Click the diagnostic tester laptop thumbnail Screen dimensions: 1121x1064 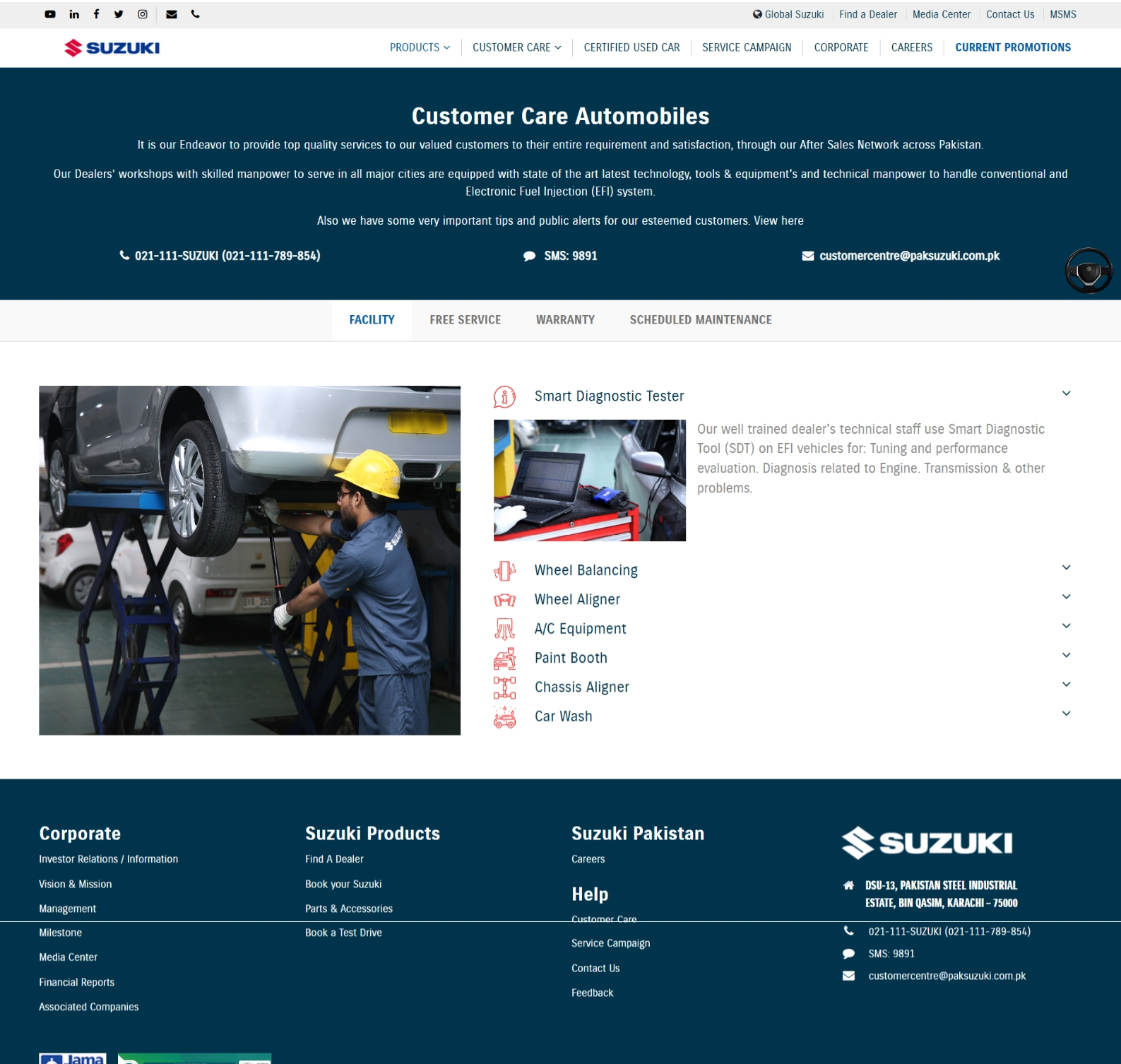(x=590, y=480)
